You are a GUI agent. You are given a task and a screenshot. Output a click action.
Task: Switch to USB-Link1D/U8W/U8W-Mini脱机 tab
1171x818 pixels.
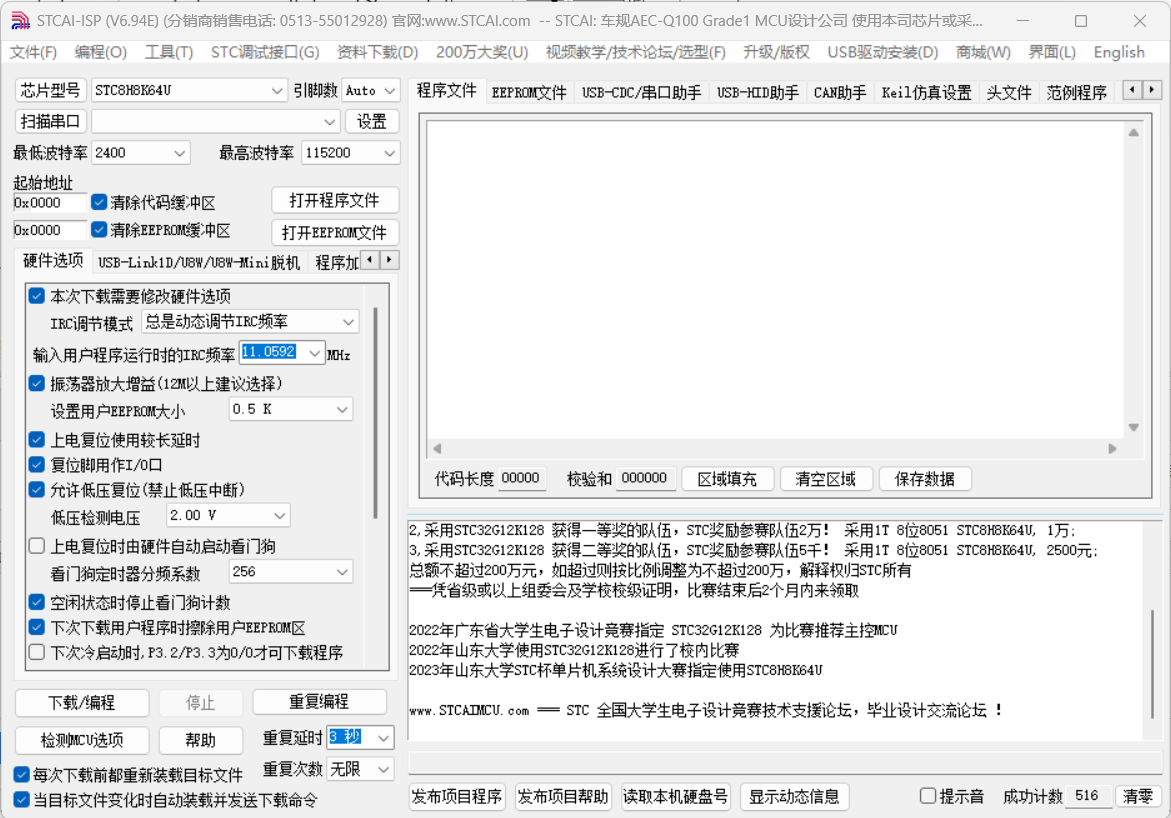point(199,262)
